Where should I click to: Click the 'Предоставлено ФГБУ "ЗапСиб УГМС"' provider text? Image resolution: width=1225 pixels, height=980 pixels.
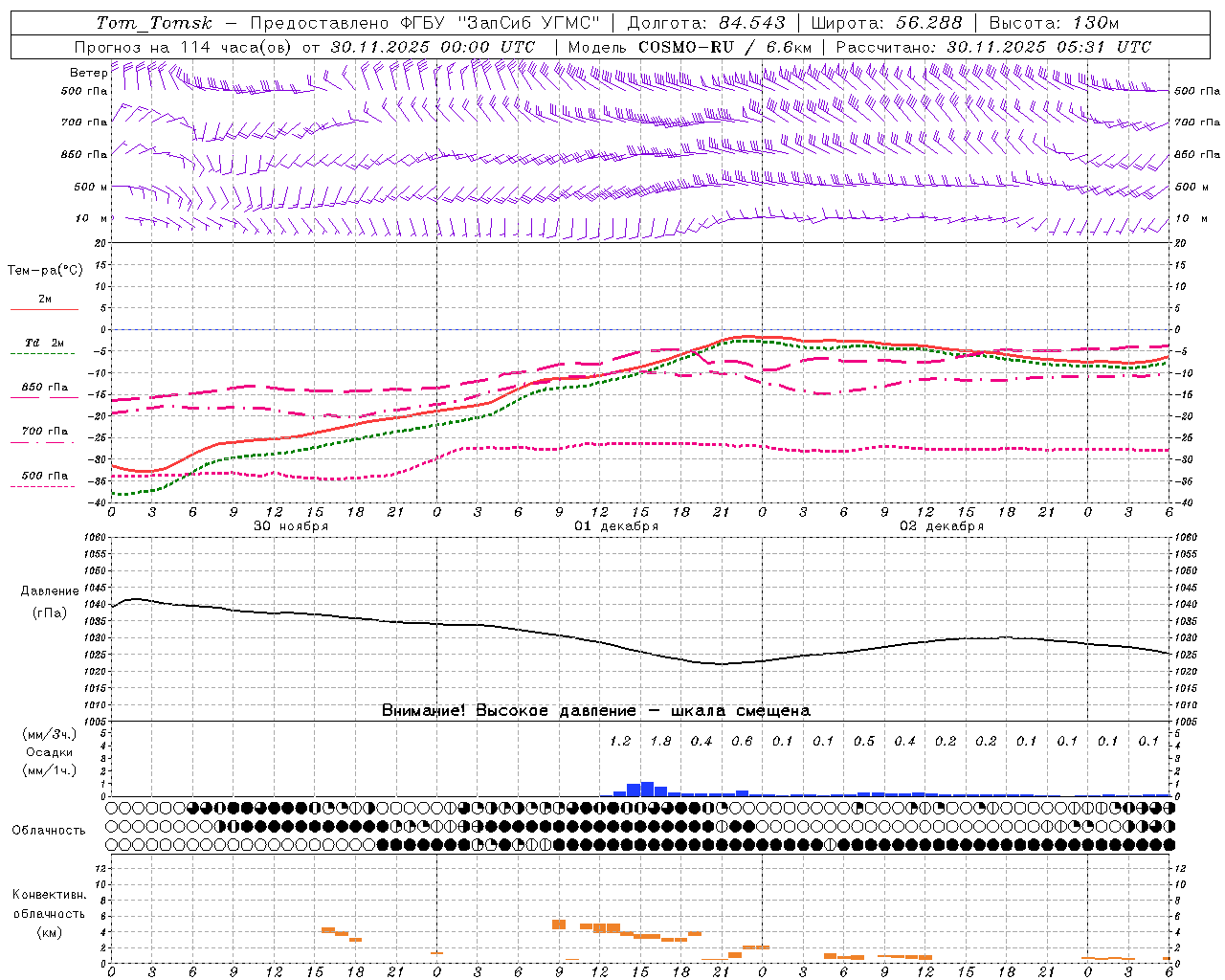(x=424, y=23)
